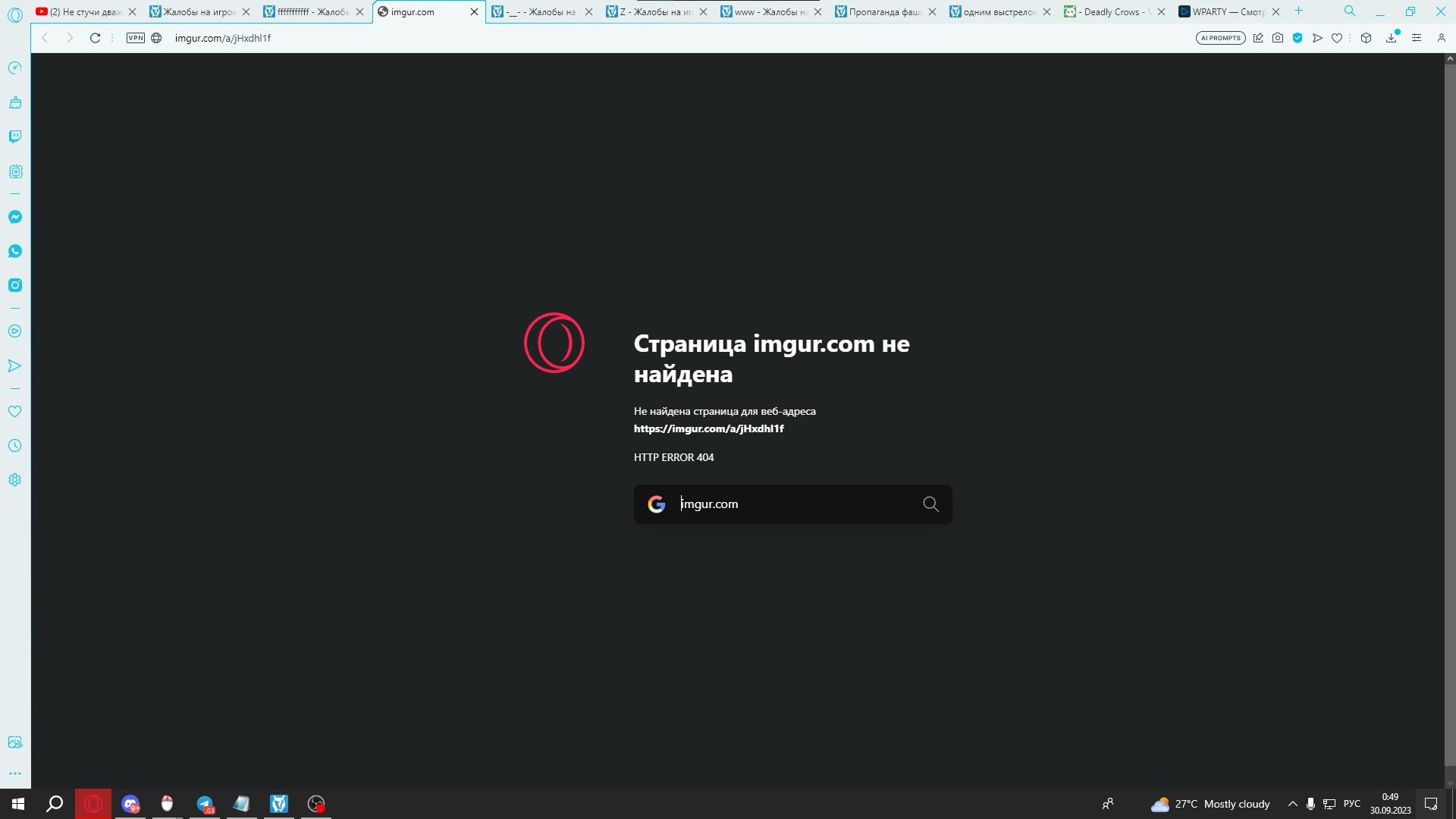Switch to the Deadly Crows tab
The width and height of the screenshot is (1456, 819).
[1111, 11]
